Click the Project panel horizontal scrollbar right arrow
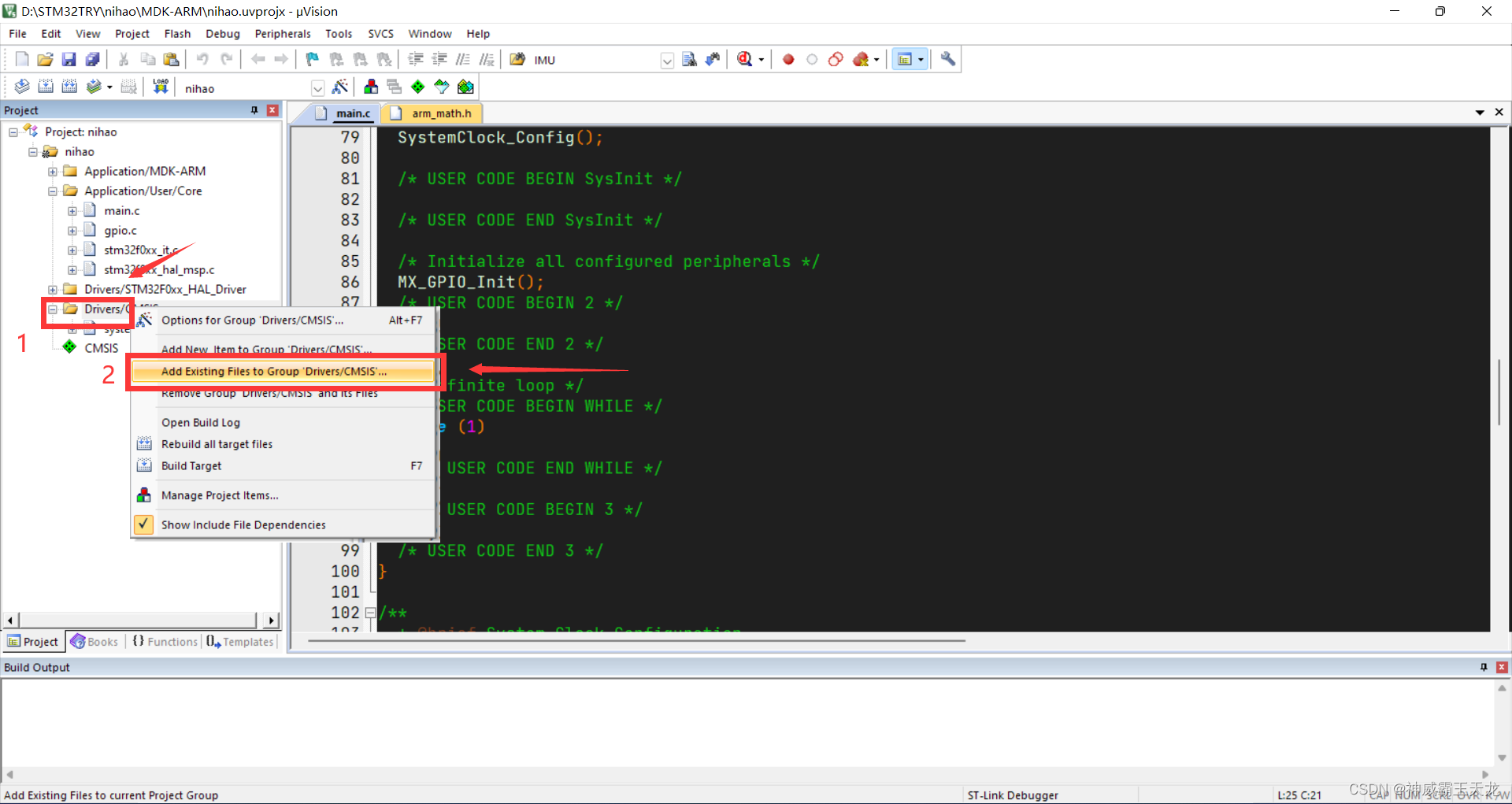This screenshot has height=804, width=1512. 272,621
